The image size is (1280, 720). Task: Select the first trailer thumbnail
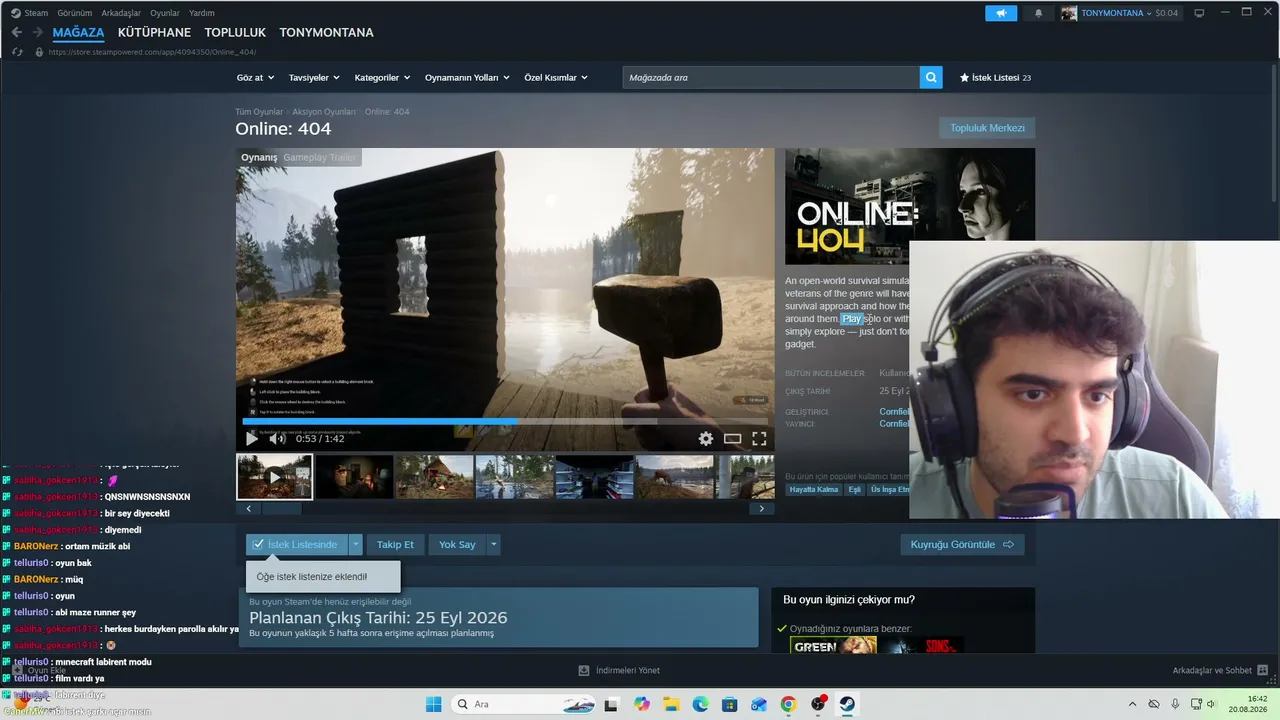[275, 476]
